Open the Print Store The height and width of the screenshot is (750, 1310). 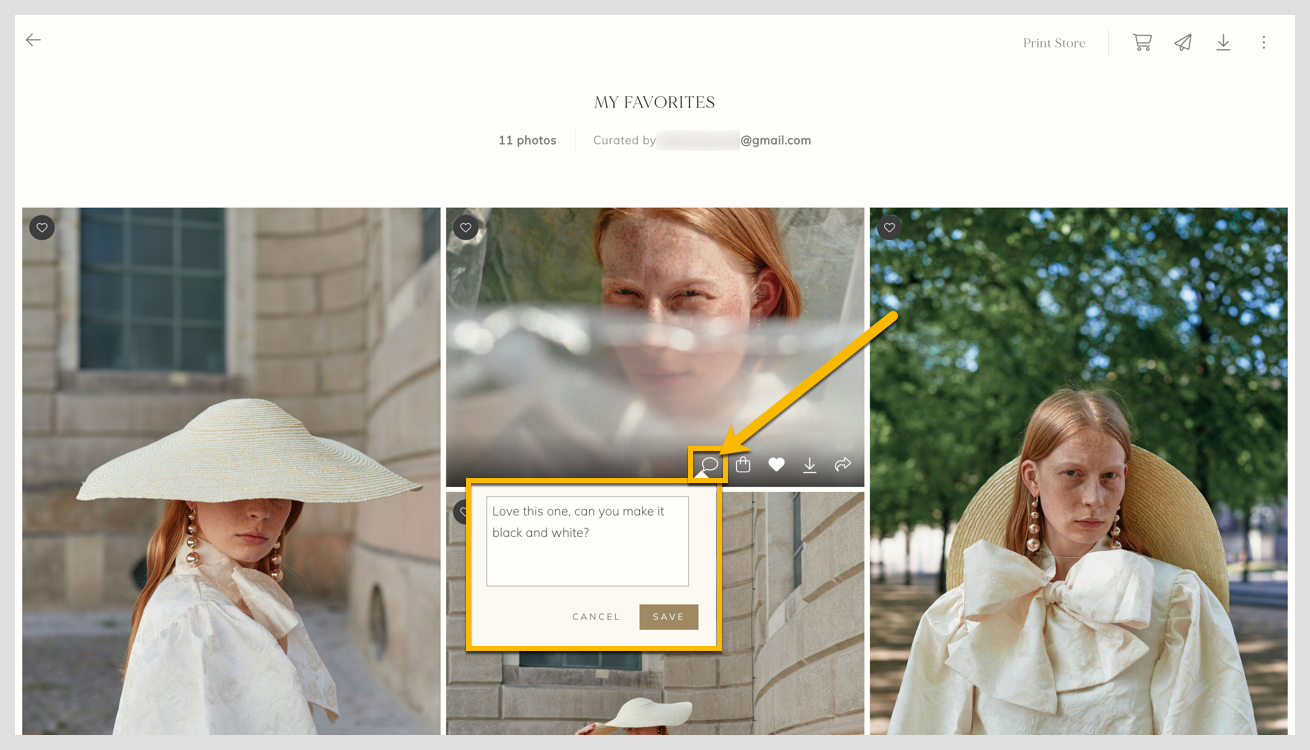pos(1054,43)
